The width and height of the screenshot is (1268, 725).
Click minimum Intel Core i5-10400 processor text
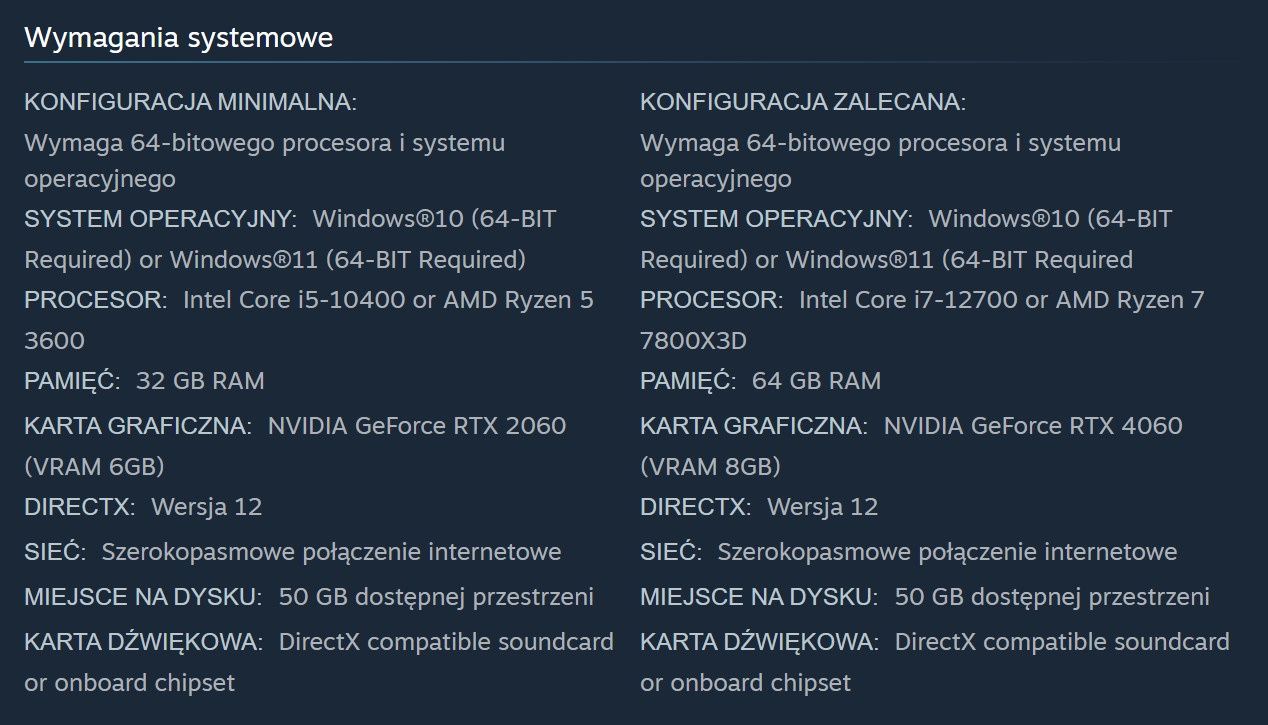coord(295,300)
